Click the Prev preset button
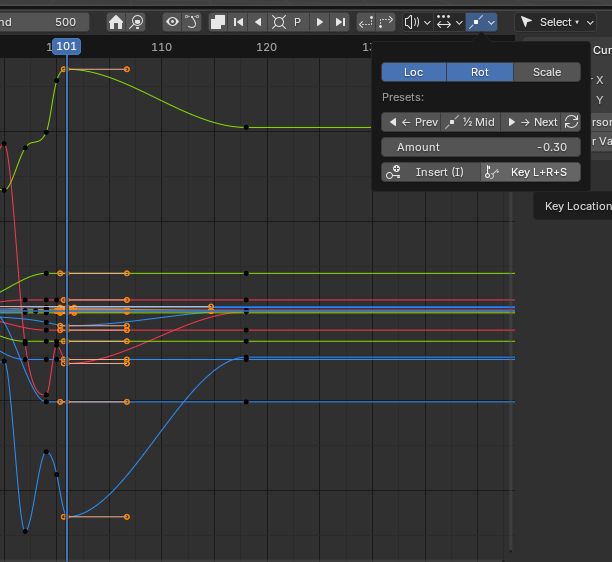 (x=412, y=122)
